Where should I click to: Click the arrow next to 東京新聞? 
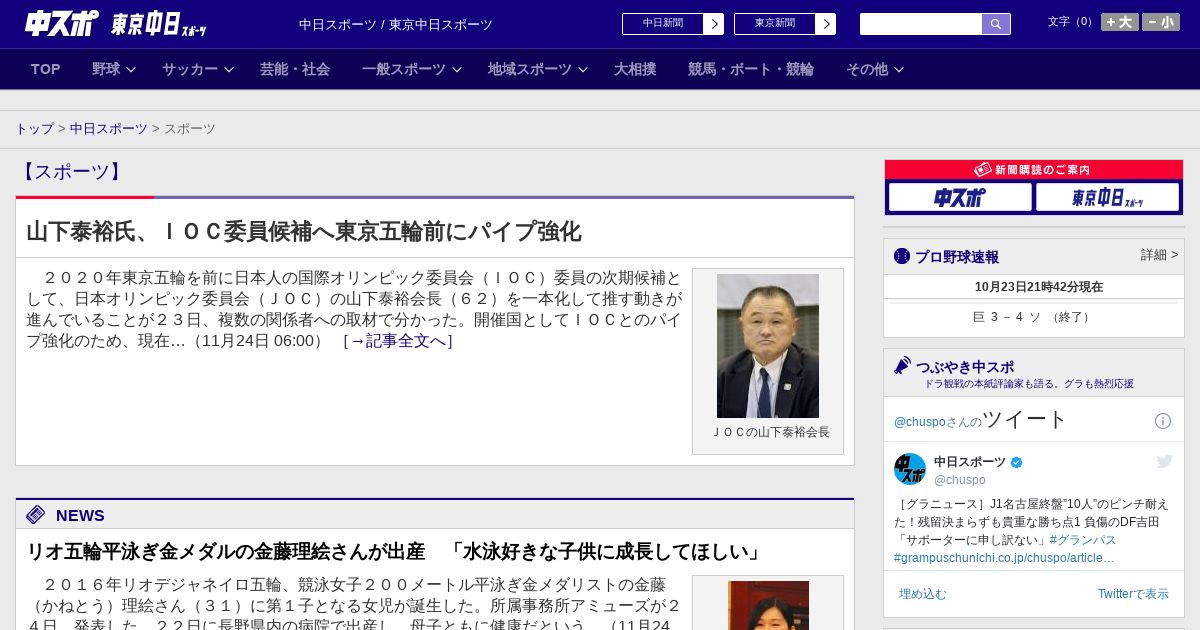coord(826,24)
